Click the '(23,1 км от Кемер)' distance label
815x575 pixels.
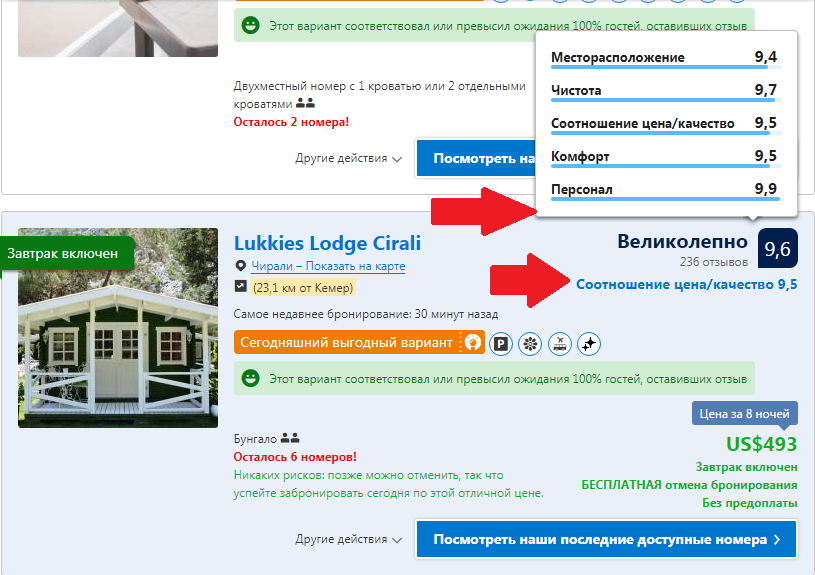pyautogui.click(x=303, y=288)
